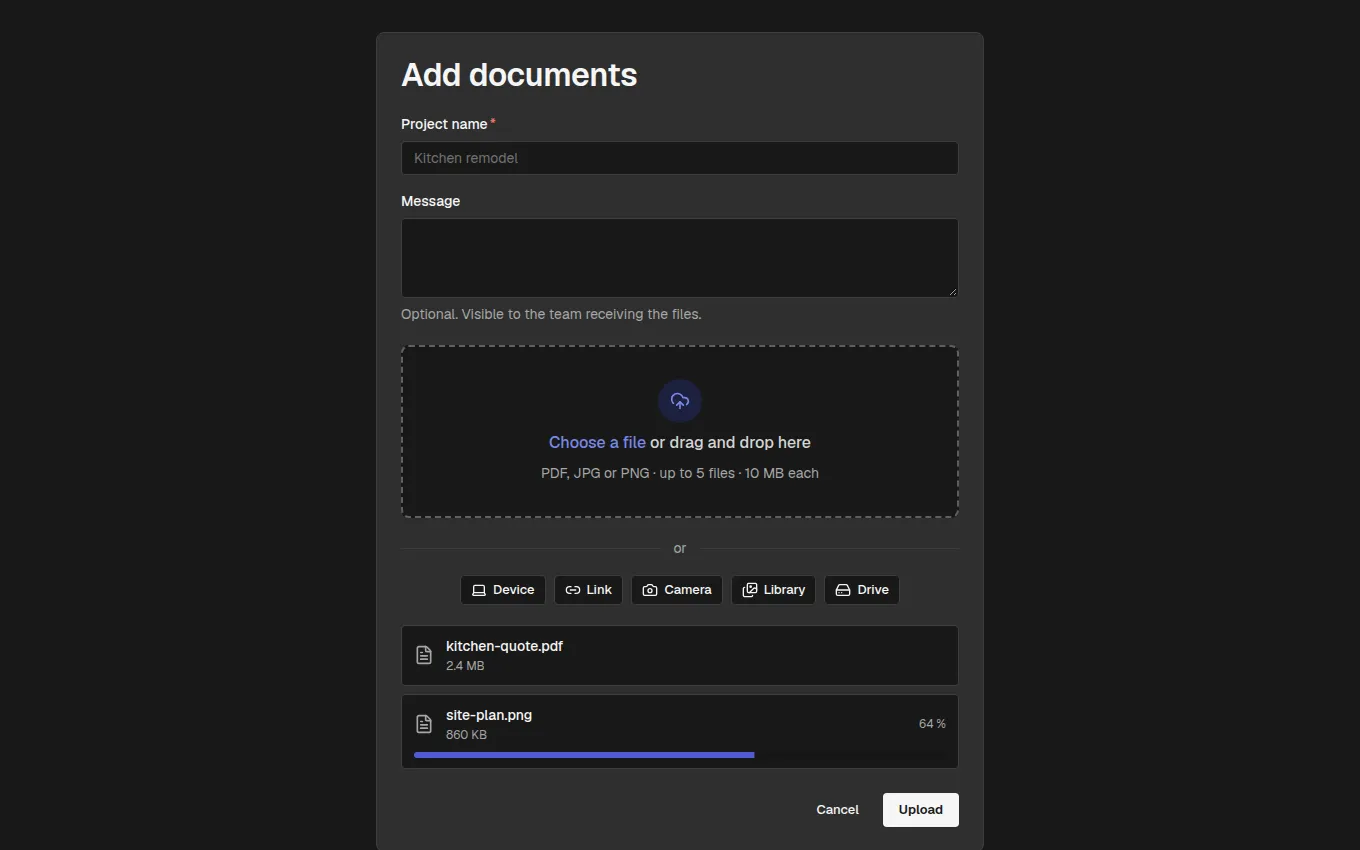Click the 'or drag and drop here' text
This screenshot has width=1360, height=850.
pos(730,442)
